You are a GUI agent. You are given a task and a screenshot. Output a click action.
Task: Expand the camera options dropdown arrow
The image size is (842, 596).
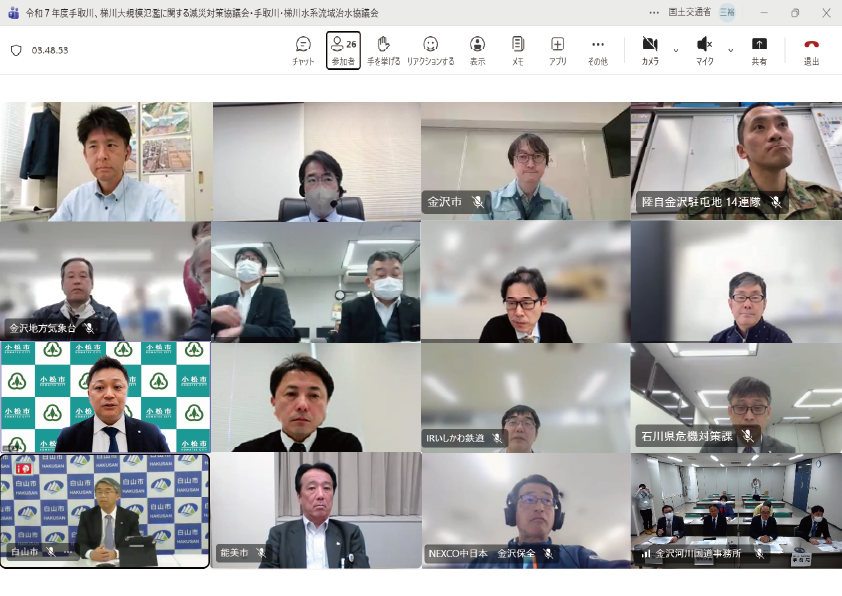(x=676, y=50)
